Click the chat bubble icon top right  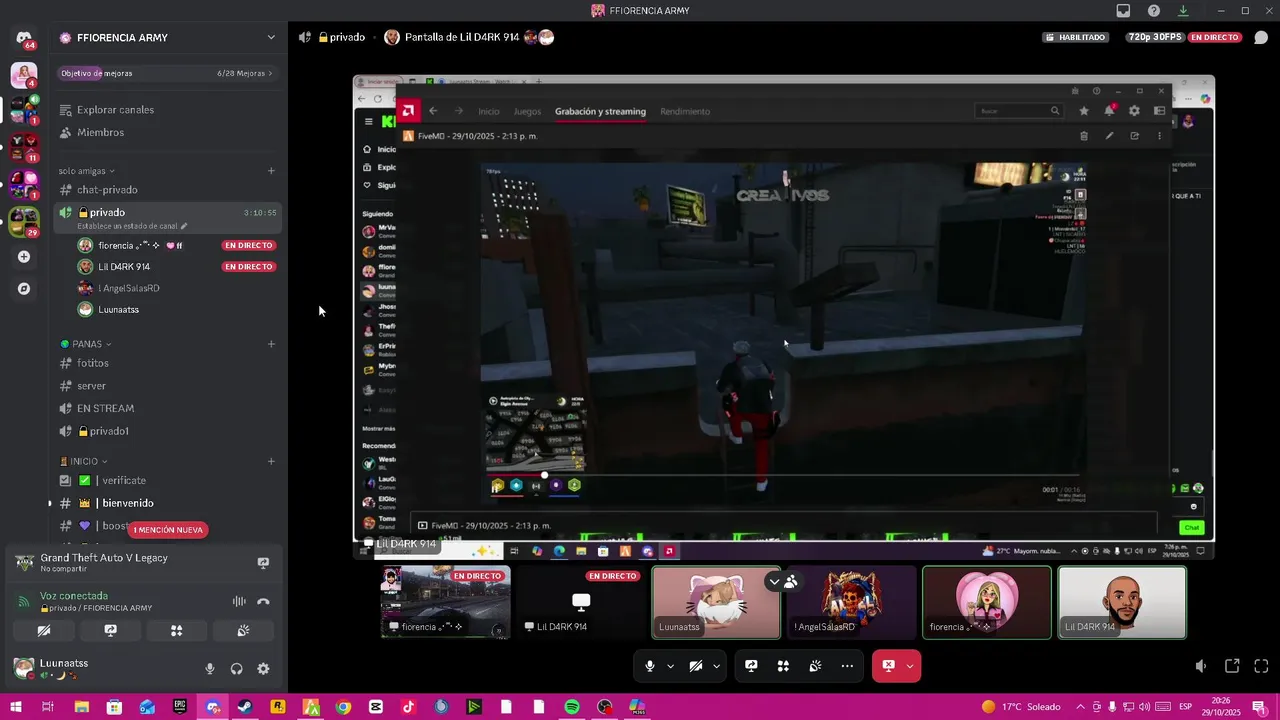click(1260, 38)
